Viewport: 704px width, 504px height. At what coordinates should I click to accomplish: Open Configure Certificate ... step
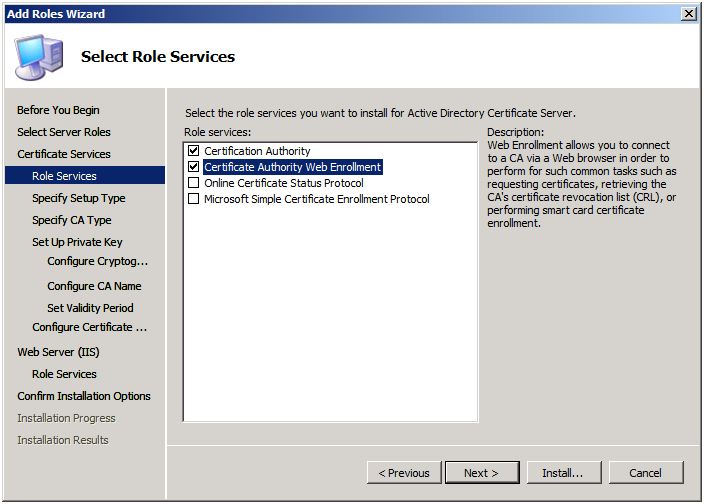(89, 327)
